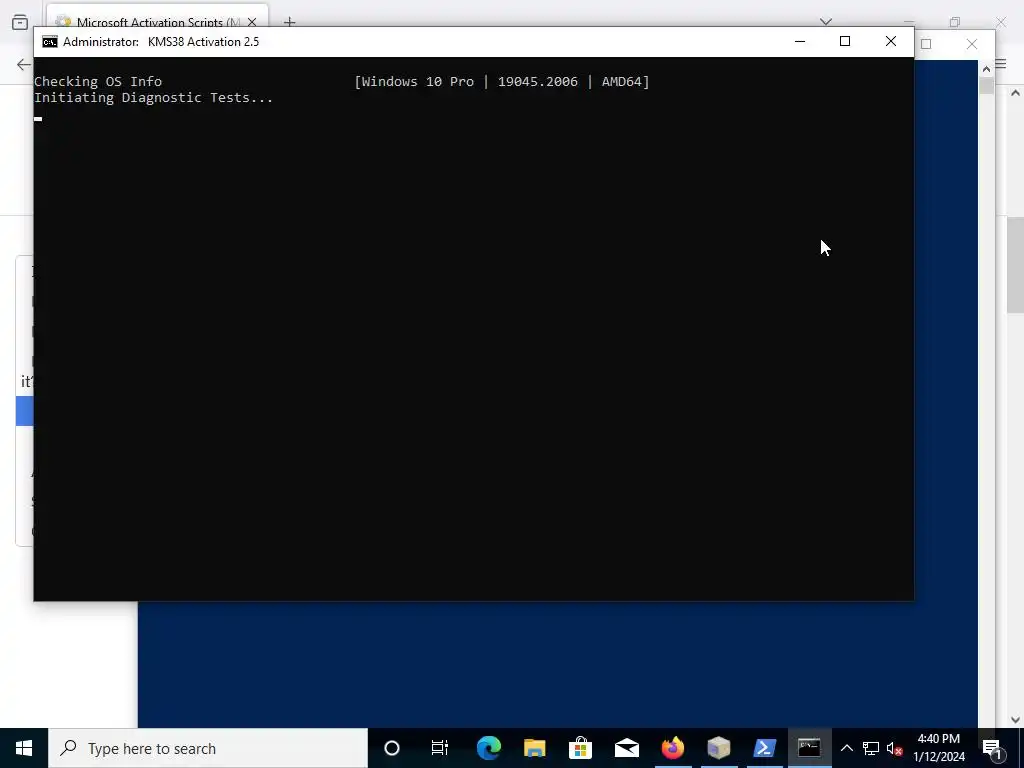Click PowerShell scrollbar up arrow

click(986, 69)
